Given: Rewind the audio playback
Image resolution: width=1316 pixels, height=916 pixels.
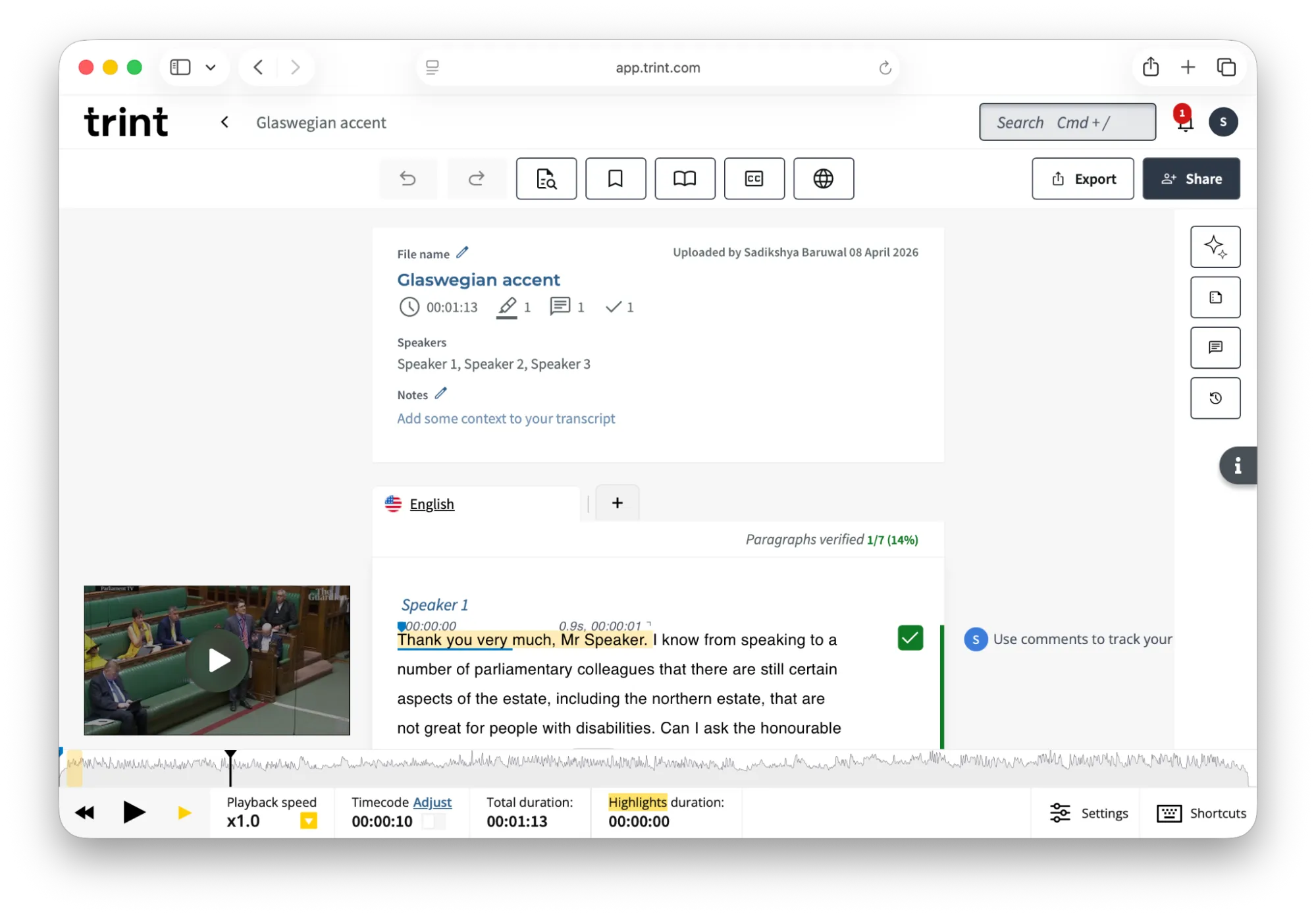Looking at the screenshot, I should pos(85,813).
